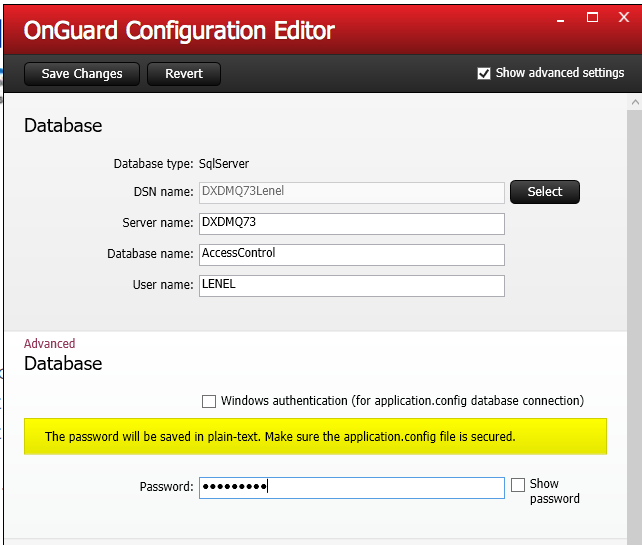
Task: Click the Advanced section label
Action: 50,344
